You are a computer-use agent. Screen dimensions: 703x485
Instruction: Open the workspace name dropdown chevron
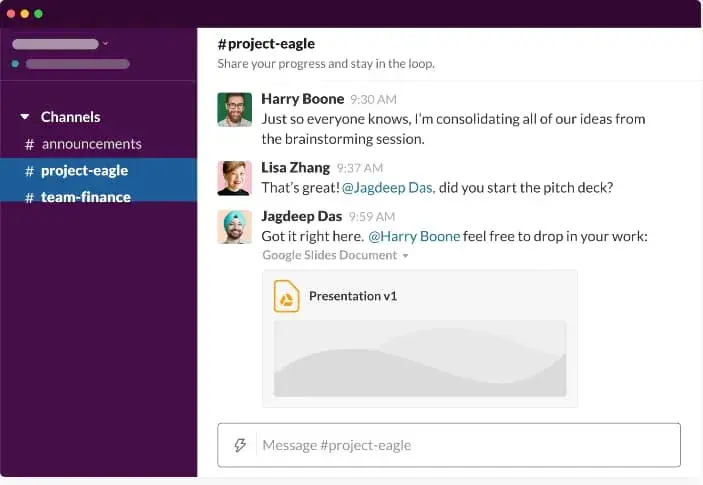tap(106, 43)
